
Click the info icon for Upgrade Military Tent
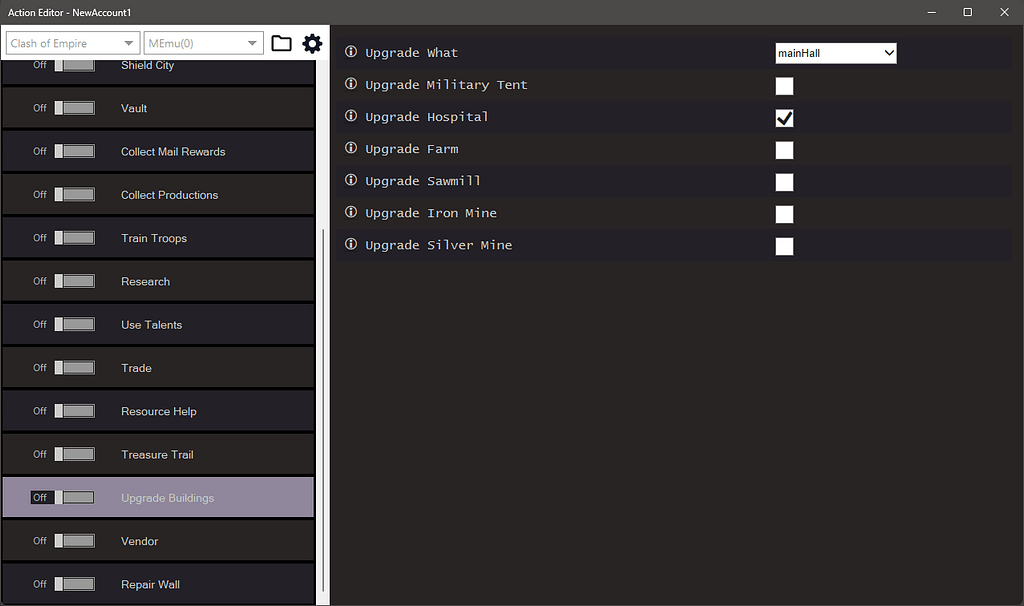coord(350,84)
